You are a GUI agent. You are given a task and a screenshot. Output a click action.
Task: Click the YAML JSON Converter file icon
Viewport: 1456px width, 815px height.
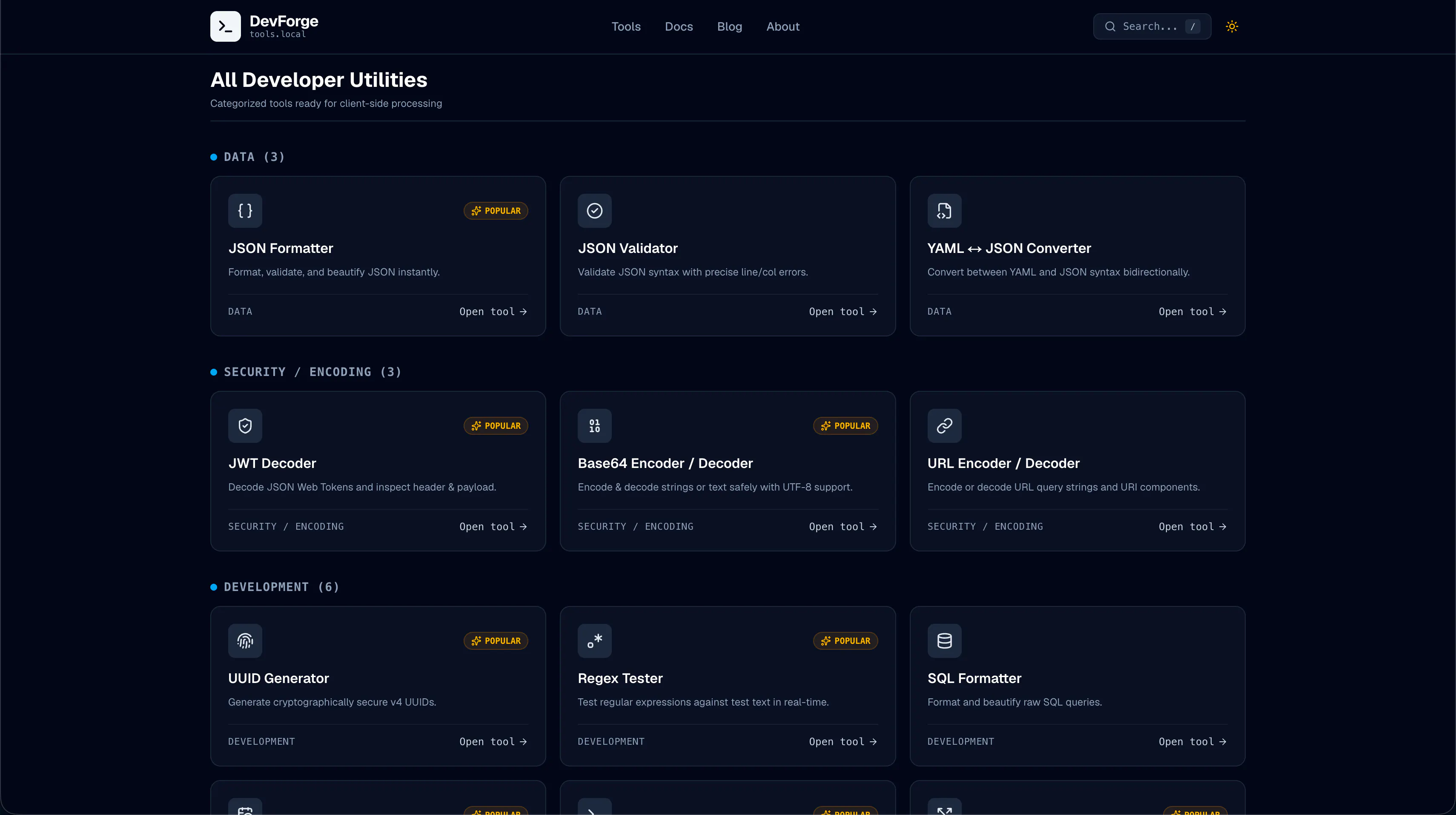pos(944,211)
